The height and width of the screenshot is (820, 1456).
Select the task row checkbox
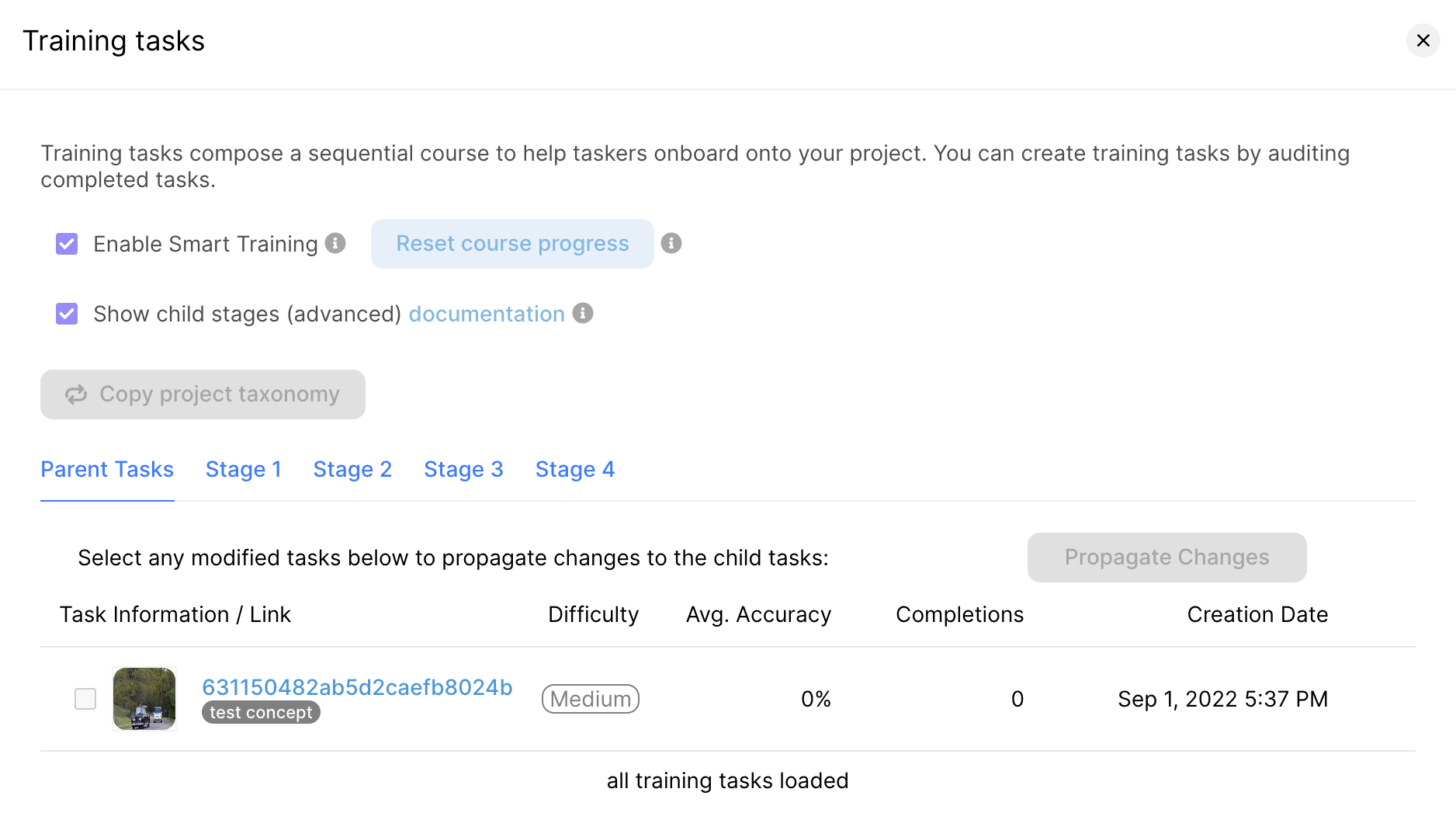(x=85, y=699)
